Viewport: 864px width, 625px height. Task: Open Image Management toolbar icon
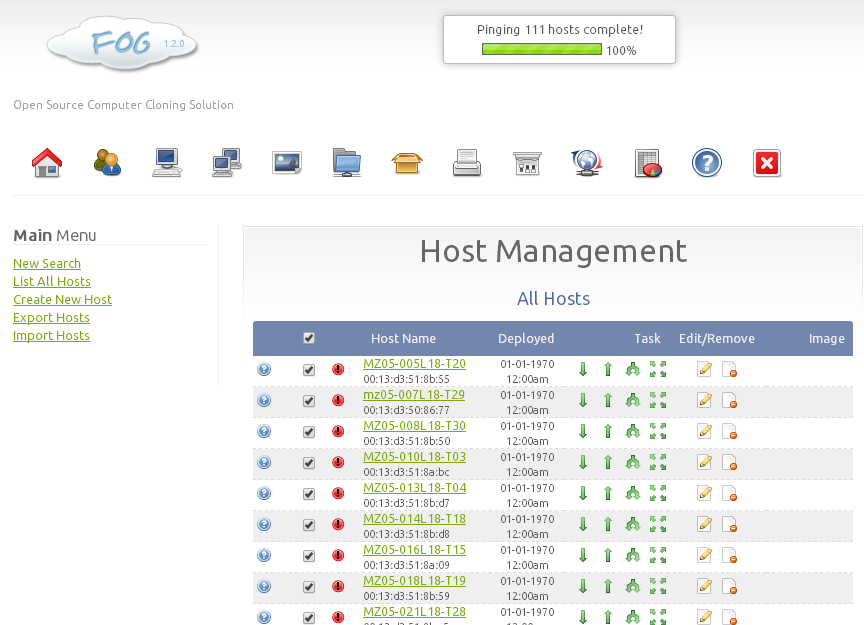(x=287, y=162)
